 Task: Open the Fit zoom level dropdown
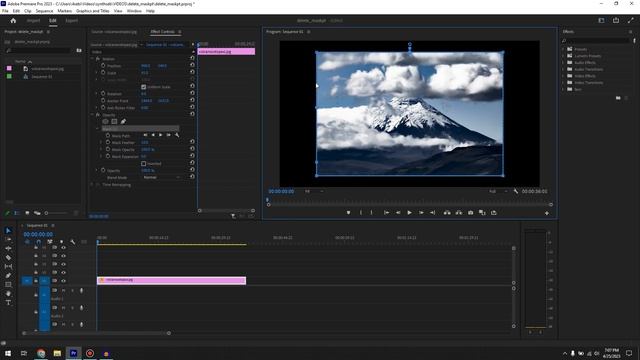314,191
